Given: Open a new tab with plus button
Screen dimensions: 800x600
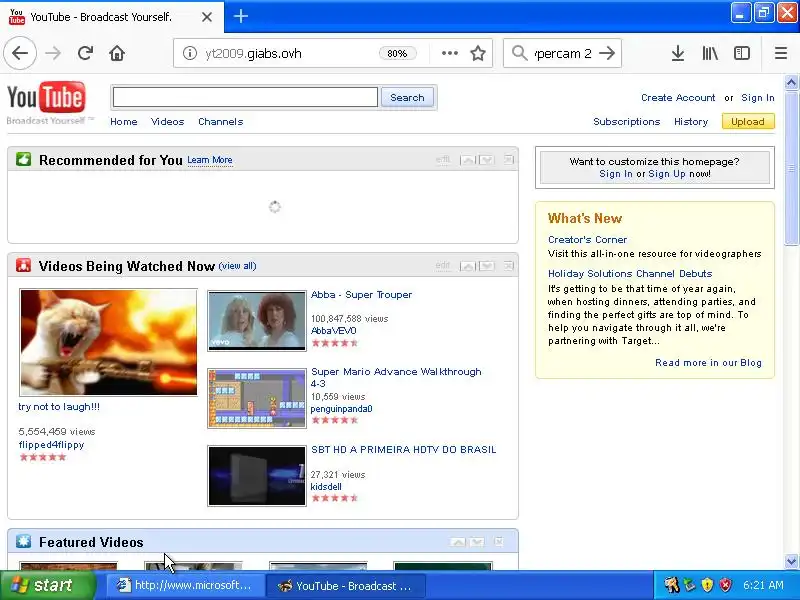Looking at the screenshot, I should coord(241,16).
